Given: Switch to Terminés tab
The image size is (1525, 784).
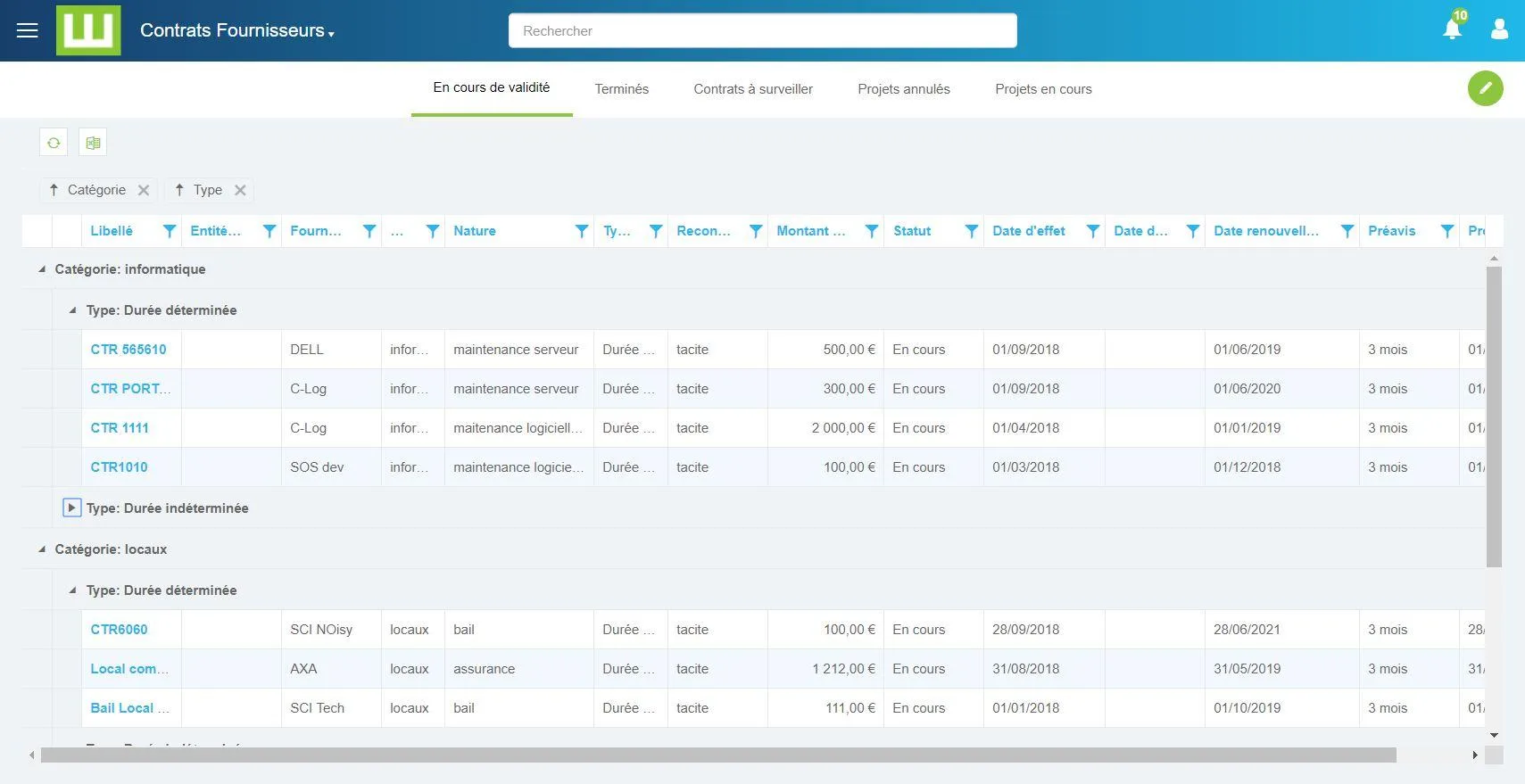Looking at the screenshot, I should (622, 89).
